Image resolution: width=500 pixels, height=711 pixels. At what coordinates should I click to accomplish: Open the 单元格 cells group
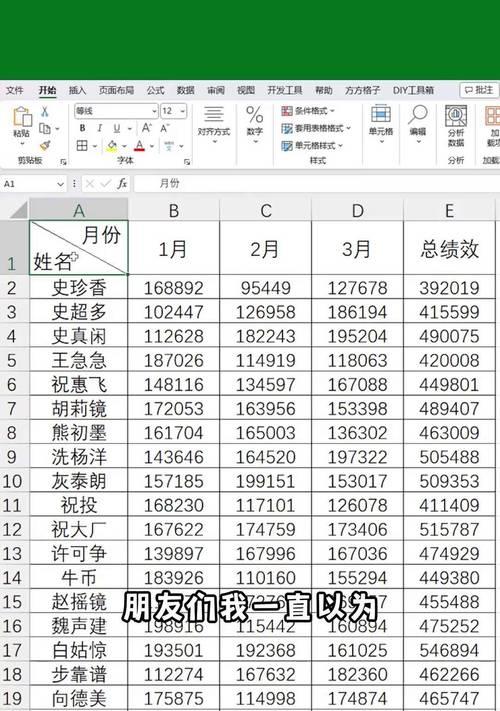pyautogui.click(x=381, y=124)
